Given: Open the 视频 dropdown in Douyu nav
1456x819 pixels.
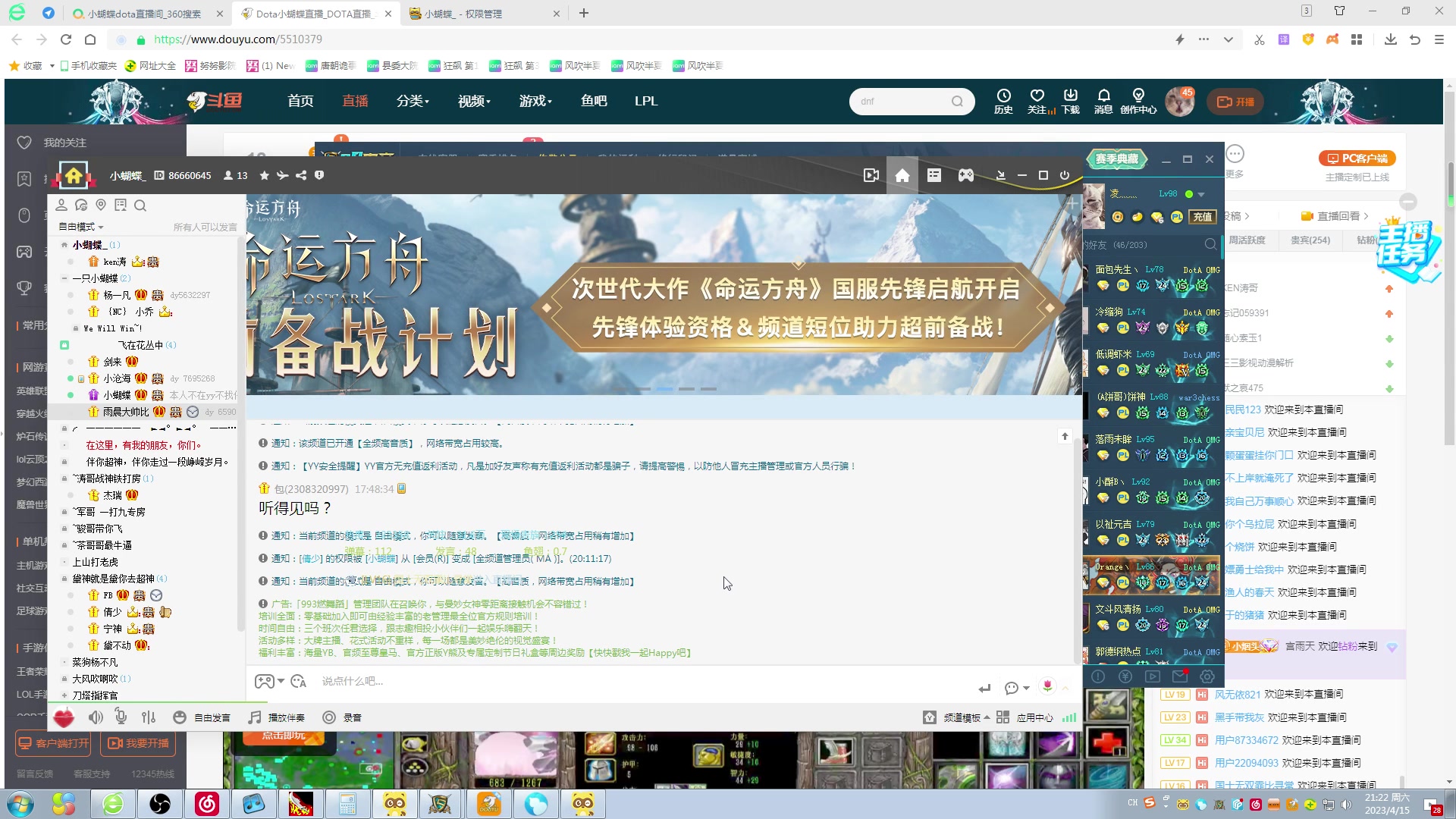Looking at the screenshot, I should click(474, 101).
